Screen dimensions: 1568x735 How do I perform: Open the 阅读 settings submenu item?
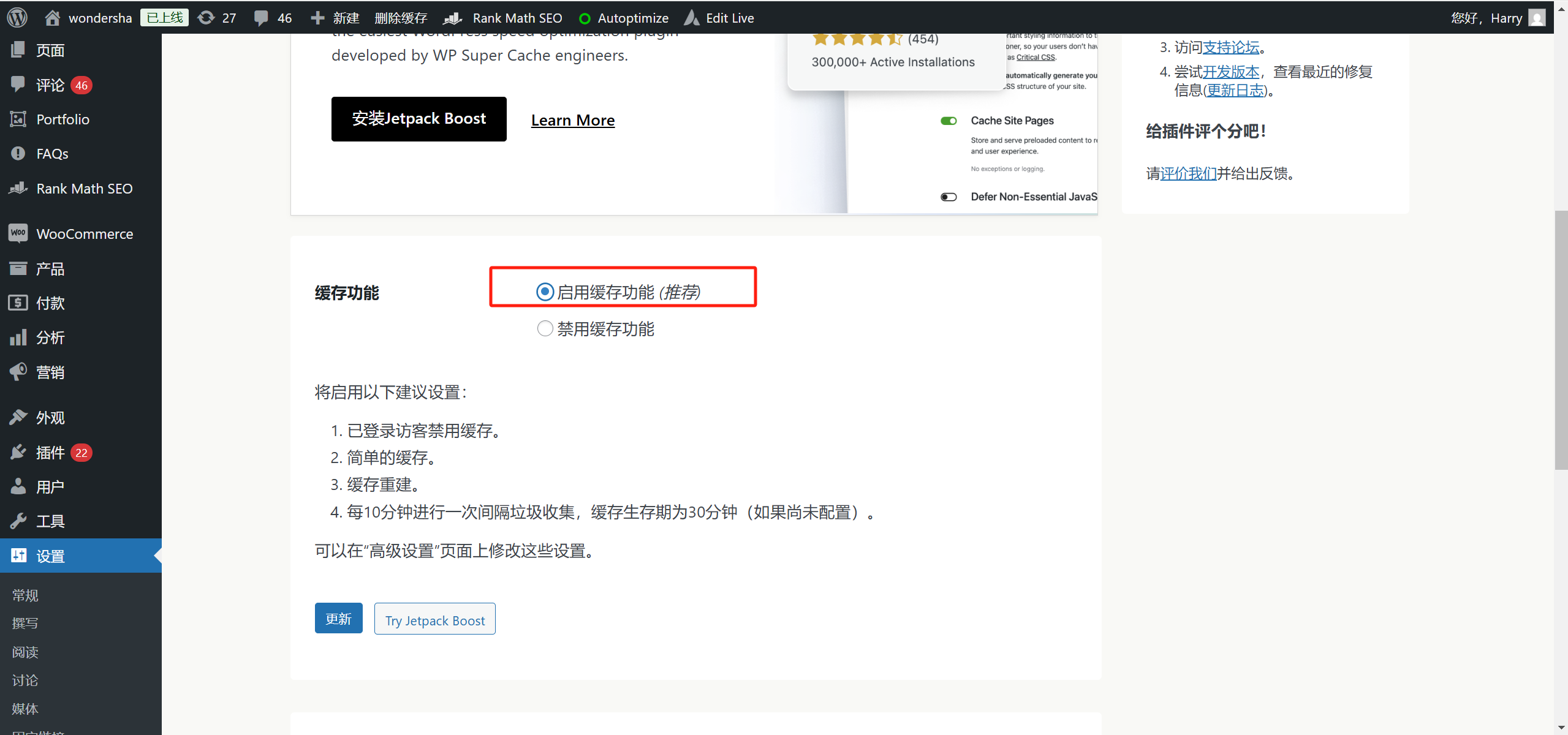25,651
